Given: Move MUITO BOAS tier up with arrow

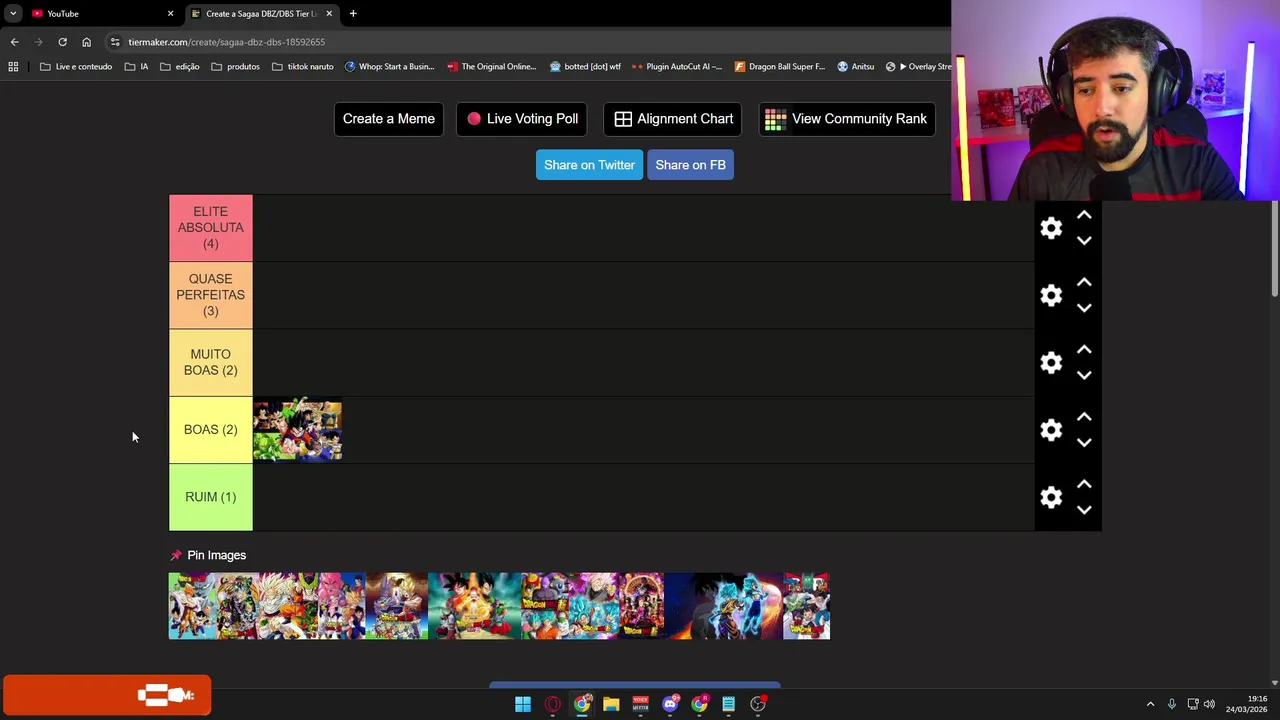Looking at the screenshot, I should [x=1084, y=349].
